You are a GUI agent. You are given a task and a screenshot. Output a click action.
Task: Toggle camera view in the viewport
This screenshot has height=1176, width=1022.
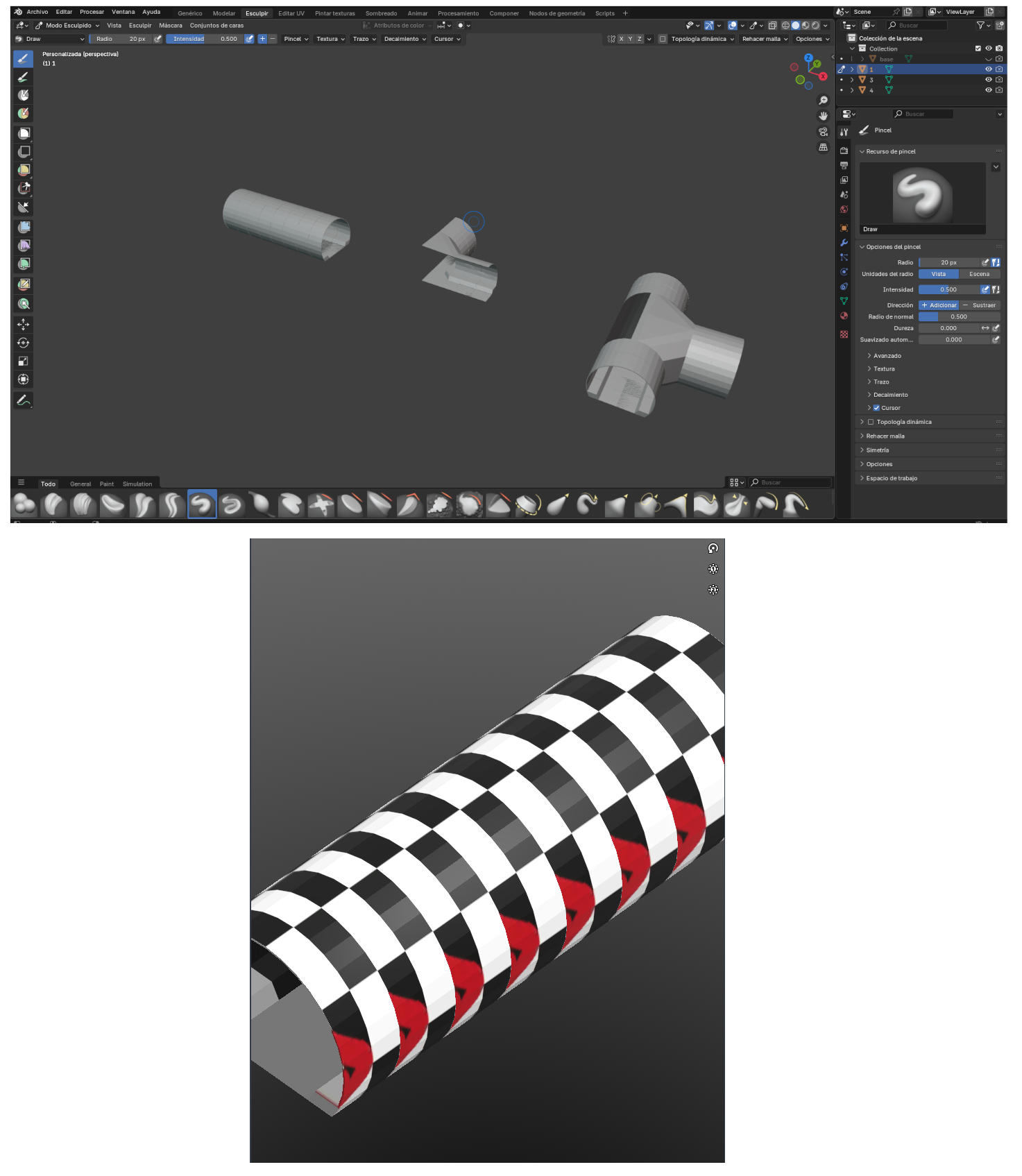pos(823,132)
